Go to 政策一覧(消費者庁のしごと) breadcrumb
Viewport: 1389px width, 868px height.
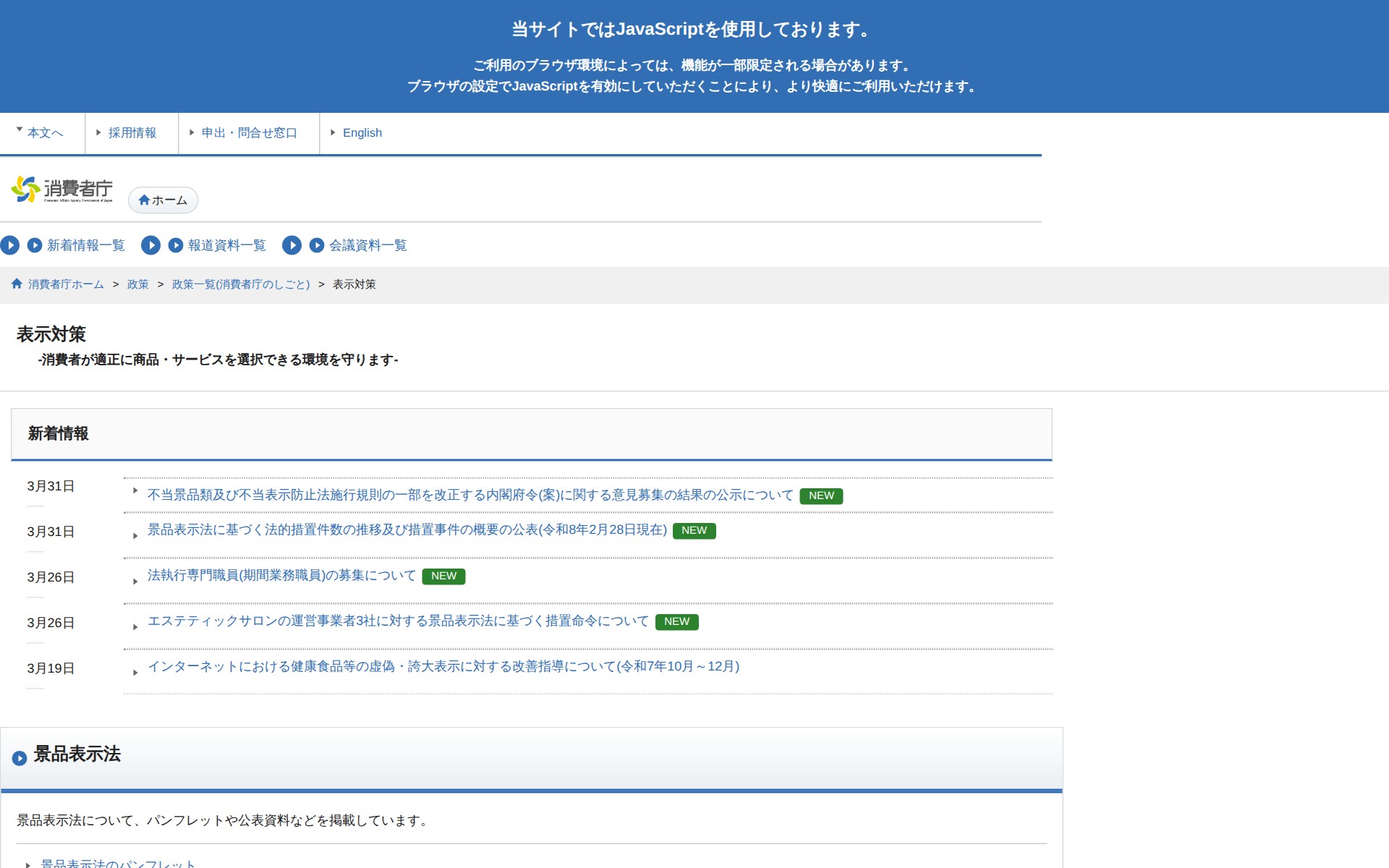point(240,284)
